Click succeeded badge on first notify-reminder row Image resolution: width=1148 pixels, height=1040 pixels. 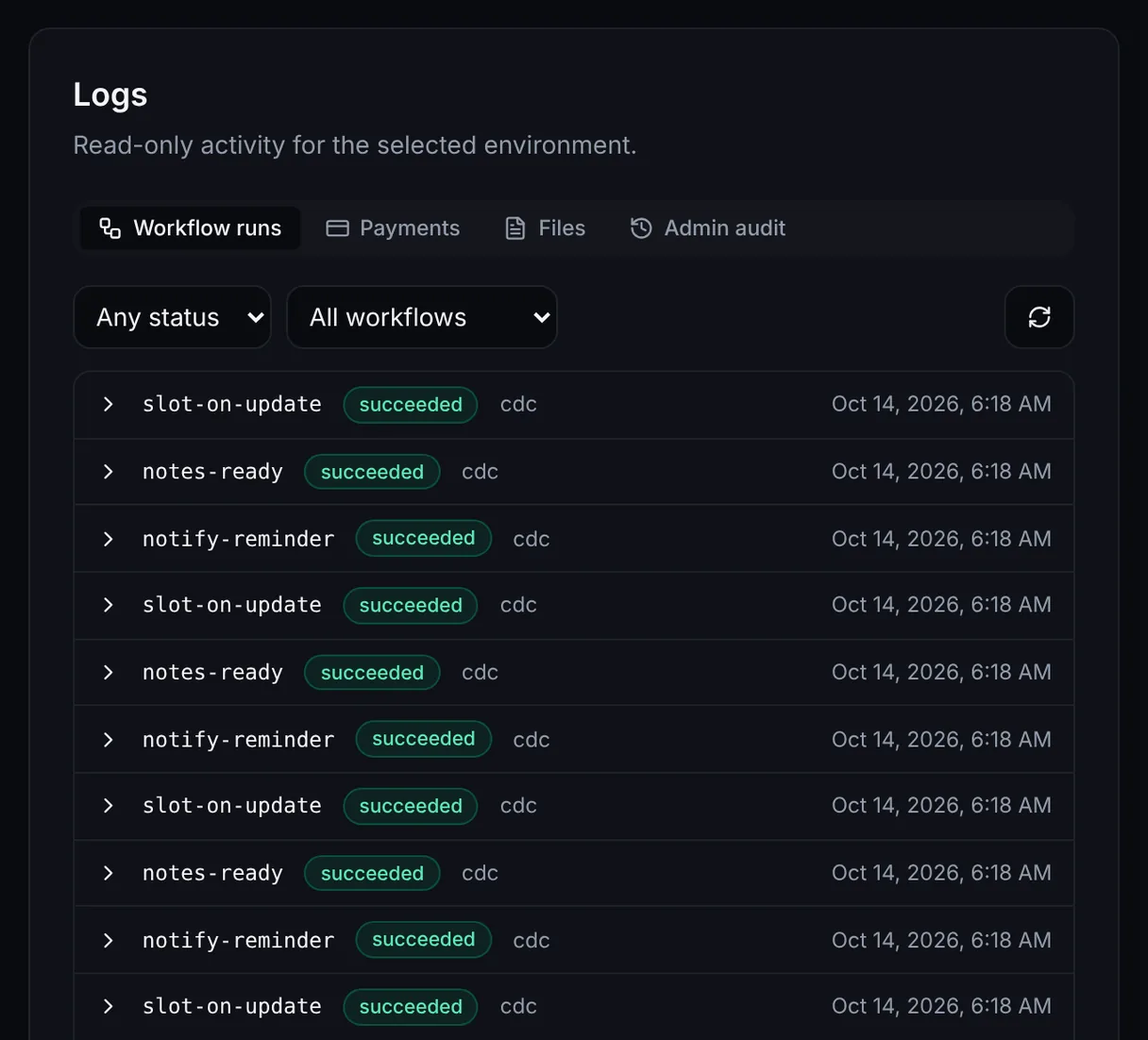(424, 538)
